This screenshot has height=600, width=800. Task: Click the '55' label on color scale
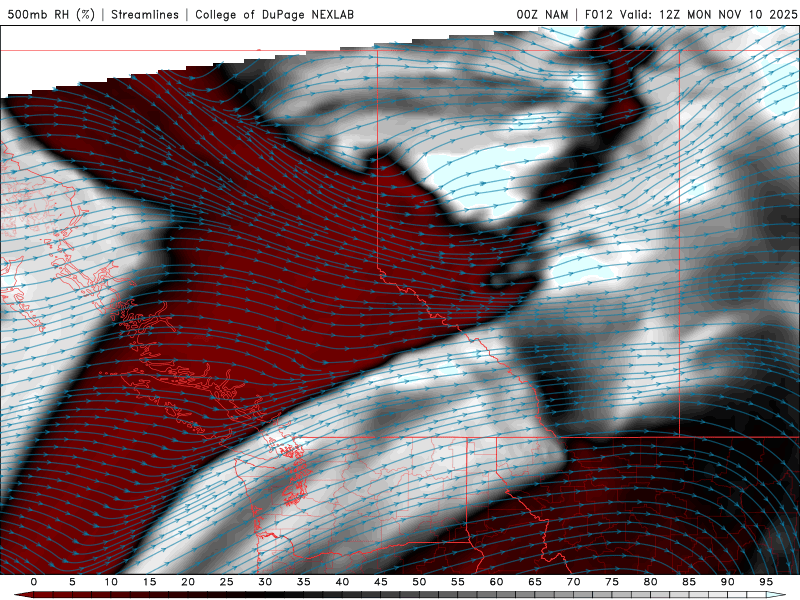click(x=458, y=582)
